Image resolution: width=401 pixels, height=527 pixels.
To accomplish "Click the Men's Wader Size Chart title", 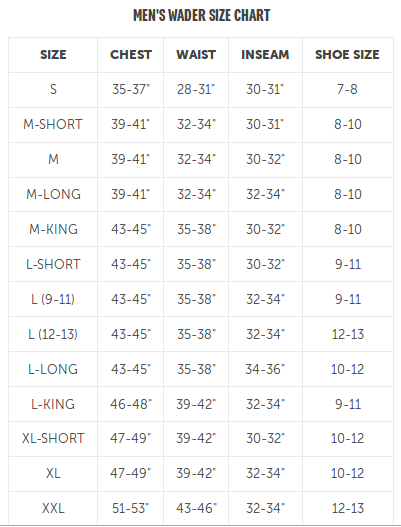I will point(201,15).
